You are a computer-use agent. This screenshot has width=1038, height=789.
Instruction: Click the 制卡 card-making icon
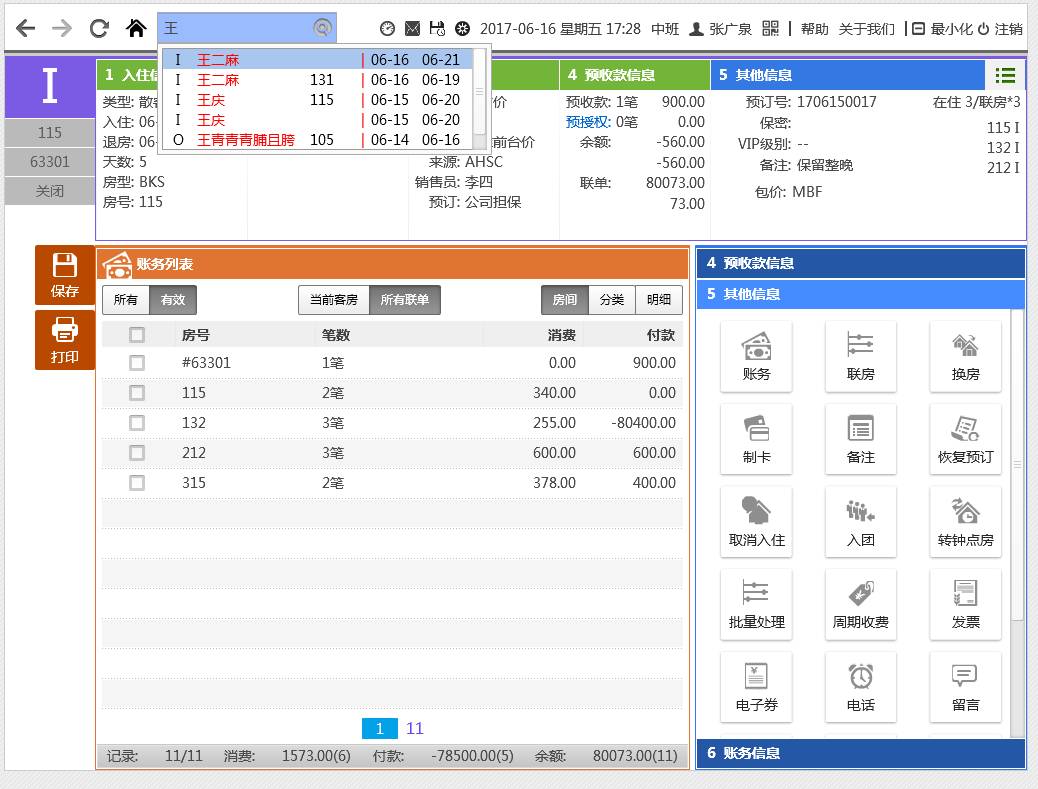click(756, 439)
